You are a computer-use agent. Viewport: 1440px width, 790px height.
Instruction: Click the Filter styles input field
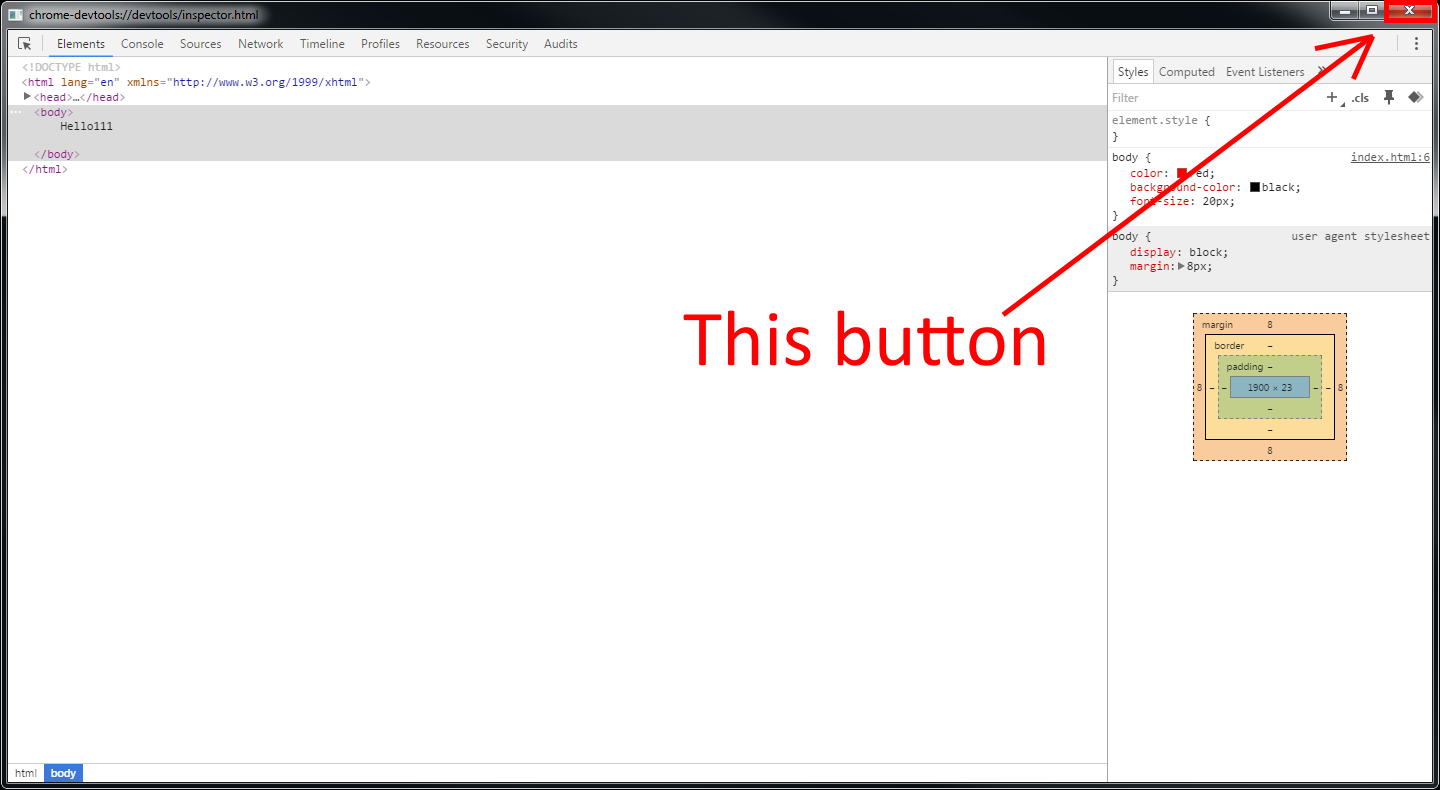pyautogui.click(x=1210, y=98)
